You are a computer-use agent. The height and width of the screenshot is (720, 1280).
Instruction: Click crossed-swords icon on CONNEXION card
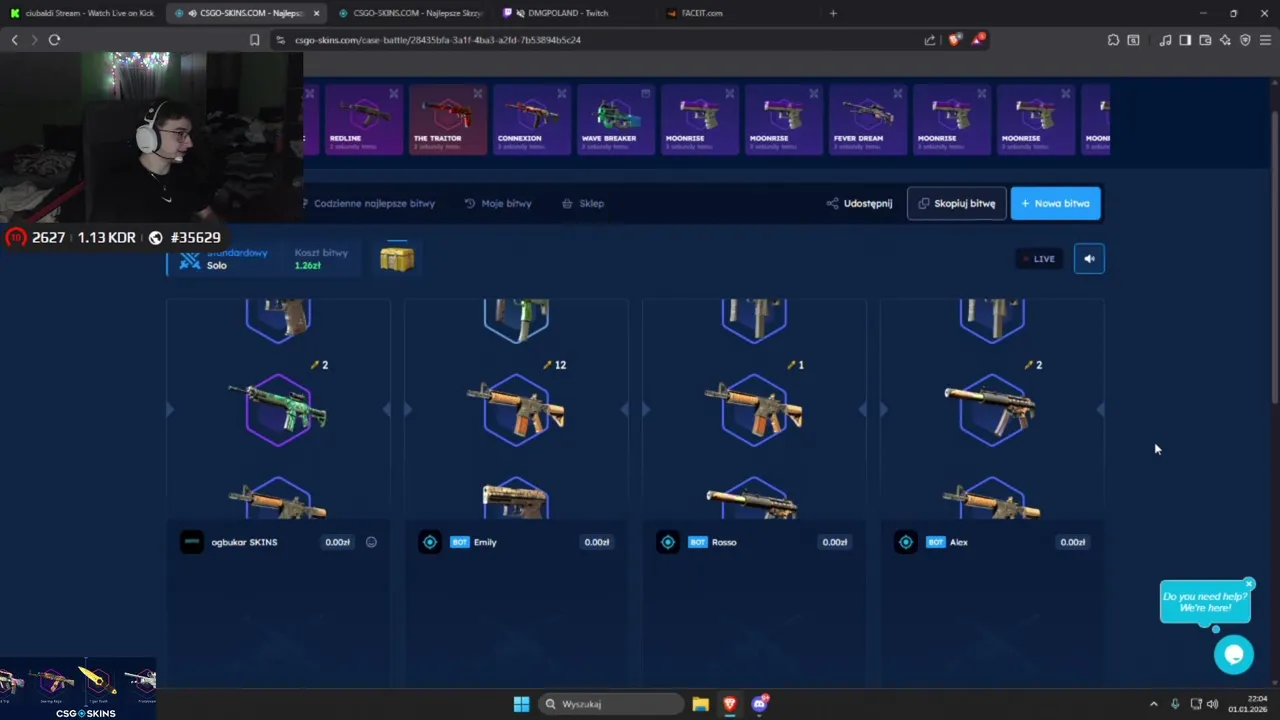(x=562, y=93)
